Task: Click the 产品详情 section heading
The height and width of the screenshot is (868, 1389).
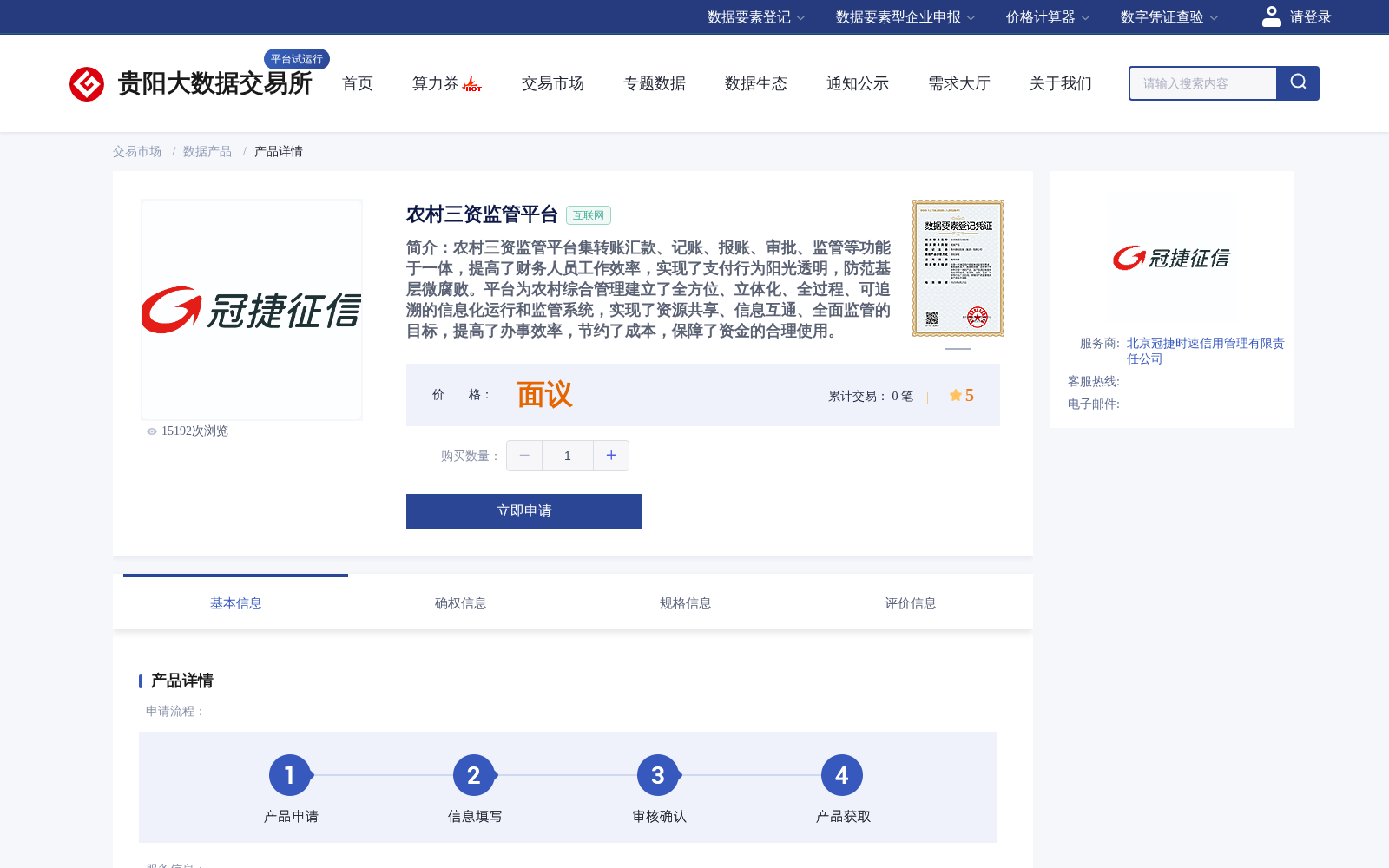Action: point(182,681)
